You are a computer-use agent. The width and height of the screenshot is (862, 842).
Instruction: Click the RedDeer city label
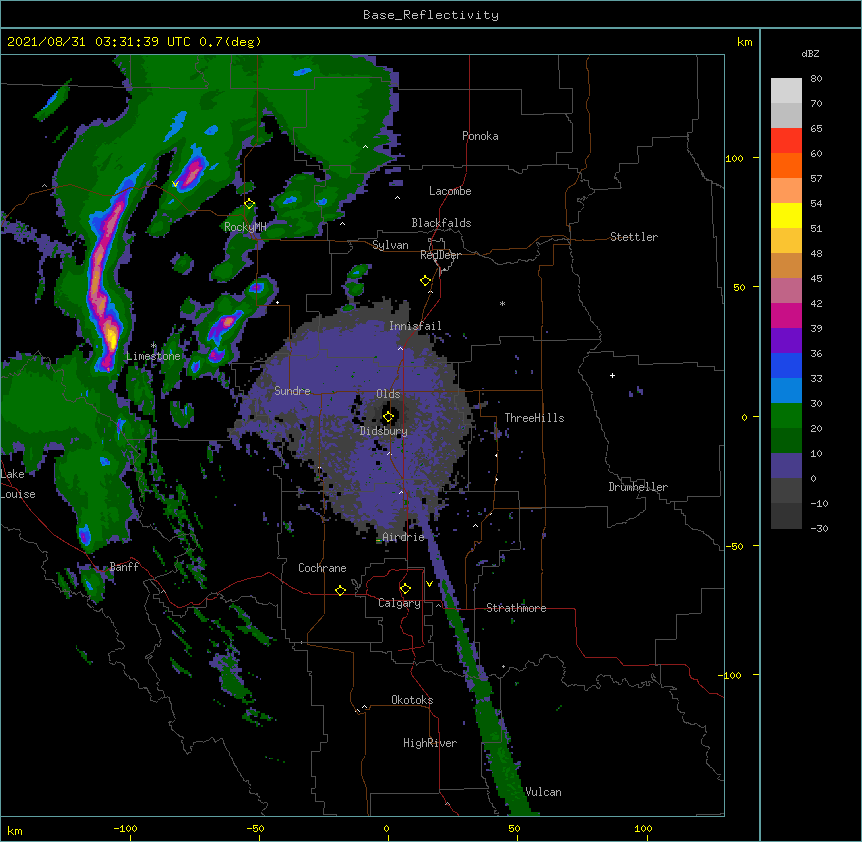click(x=440, y=255)
